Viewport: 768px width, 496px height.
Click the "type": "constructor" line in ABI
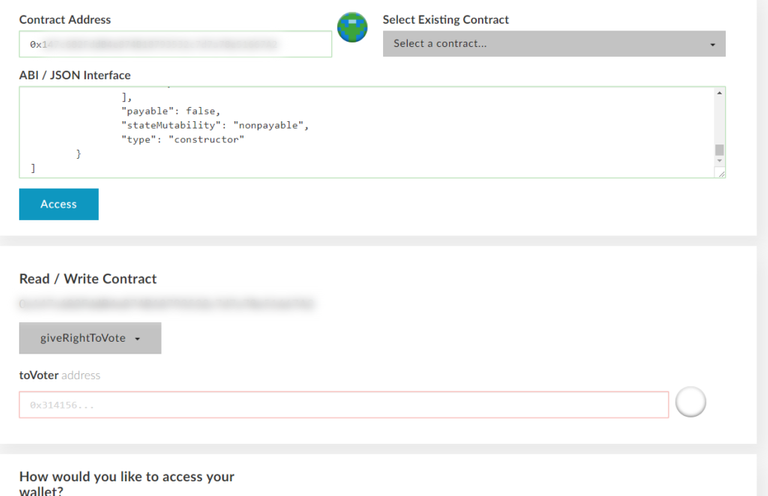[183, 139]
